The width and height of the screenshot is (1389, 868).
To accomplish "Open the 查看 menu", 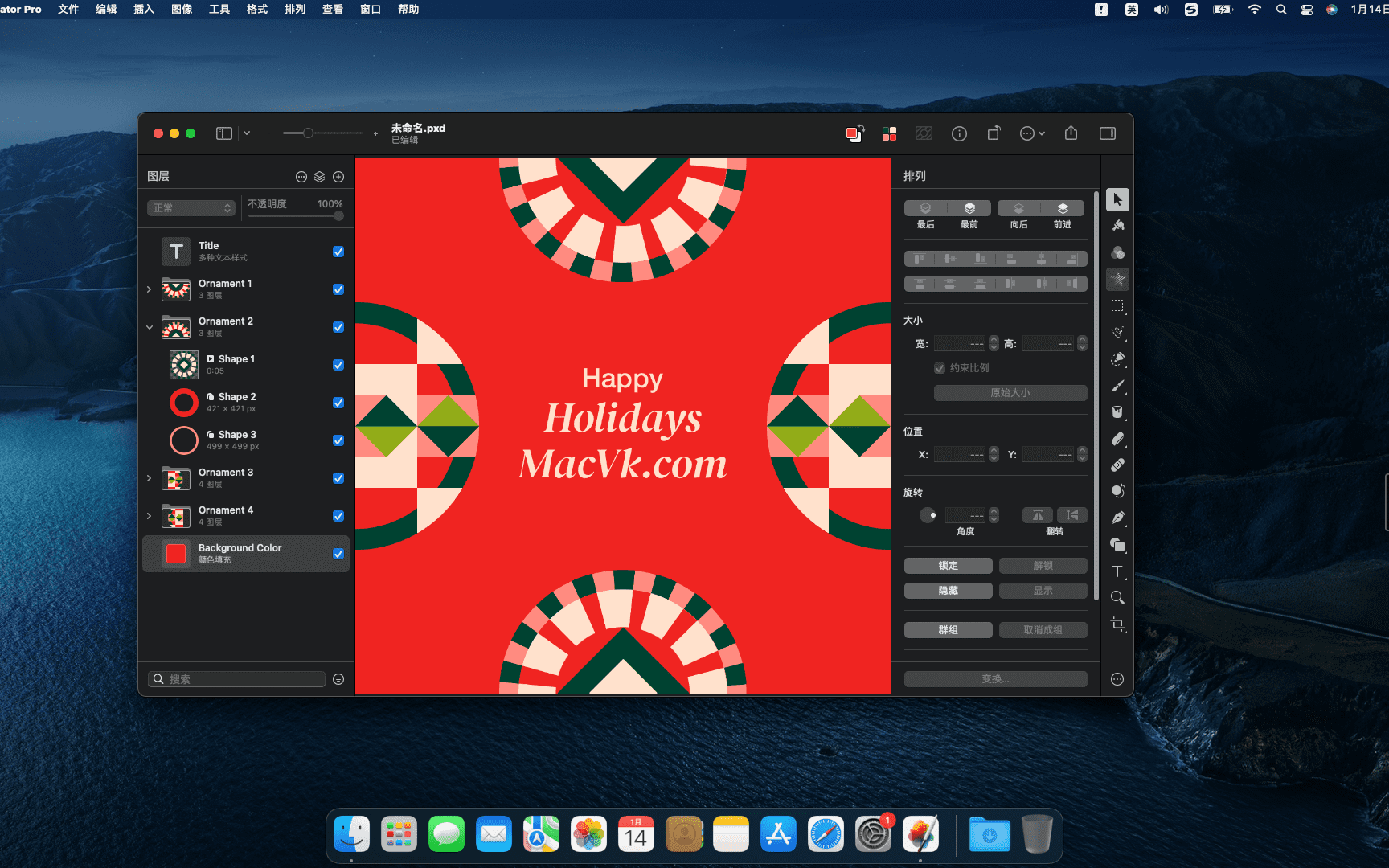I will pos(333,10).
